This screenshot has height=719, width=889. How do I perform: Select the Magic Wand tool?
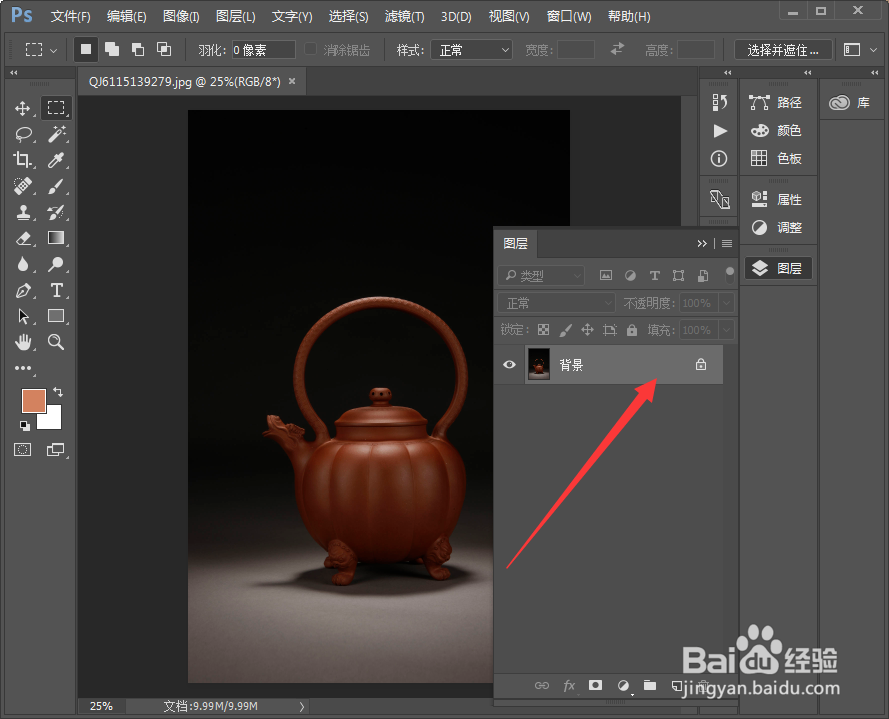pyautogui.click(x=56, y=134)
